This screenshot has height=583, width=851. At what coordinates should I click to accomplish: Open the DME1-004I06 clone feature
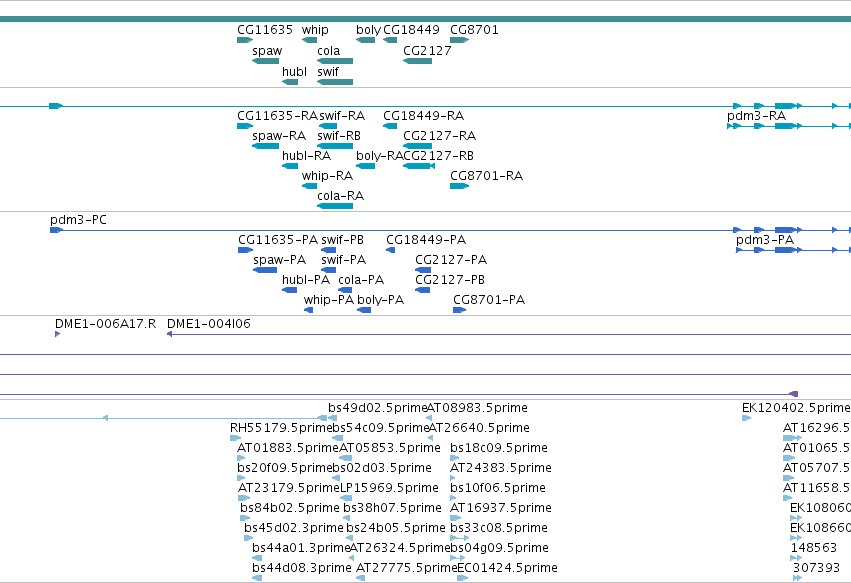click(x=509, y=334)
